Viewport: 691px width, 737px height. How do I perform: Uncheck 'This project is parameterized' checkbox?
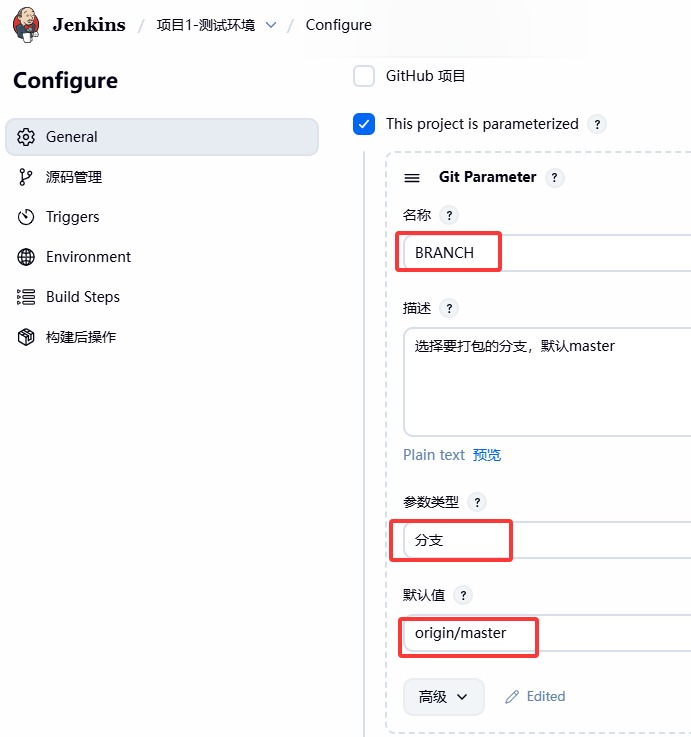pyautogui.click(x=364, y=124)
